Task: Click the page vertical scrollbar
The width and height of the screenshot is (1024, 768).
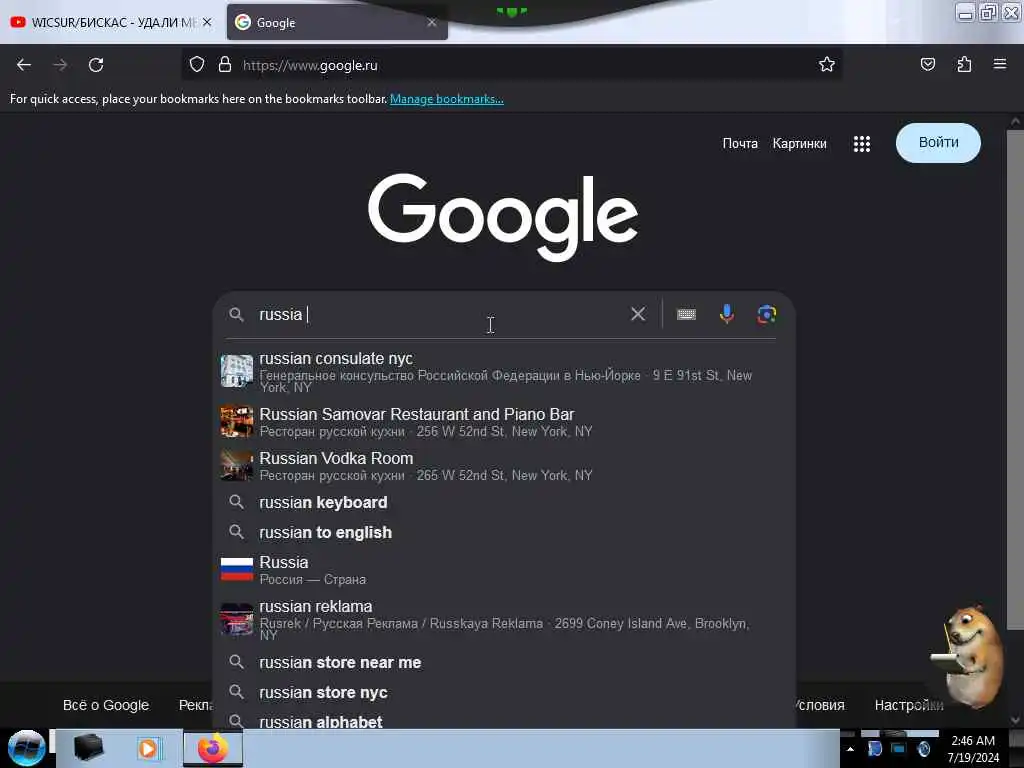Action: coord(1015,379)
